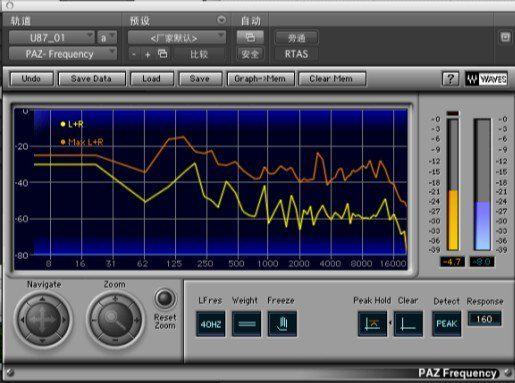Screen dimensions: 515x383
Task: Click the Max L+R legend entry
Action: (x=82, y=142)
